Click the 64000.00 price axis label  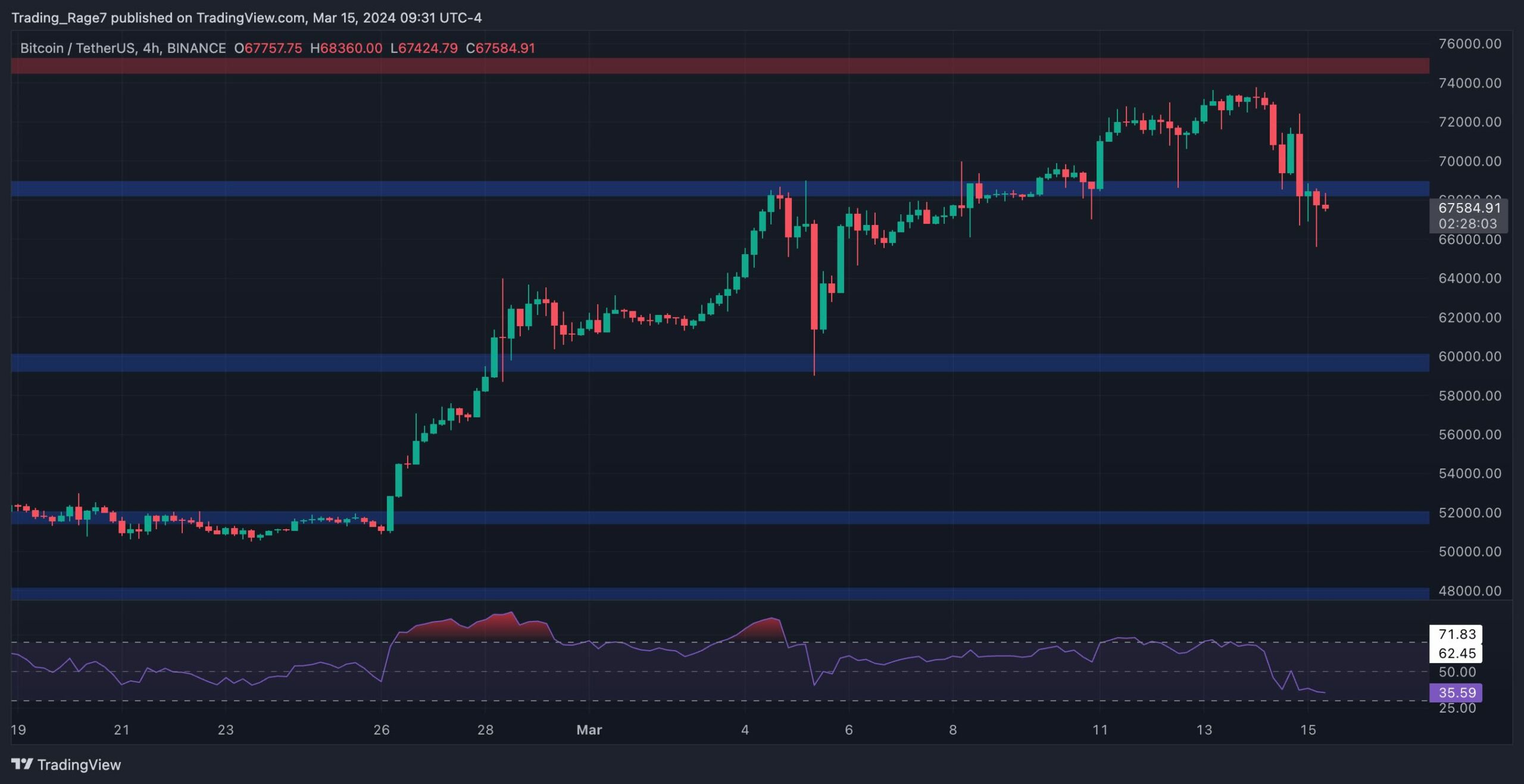pos(1469,279)
